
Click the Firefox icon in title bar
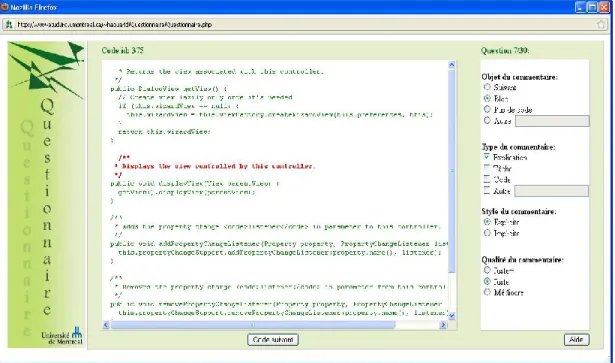(x=5, y=7)
